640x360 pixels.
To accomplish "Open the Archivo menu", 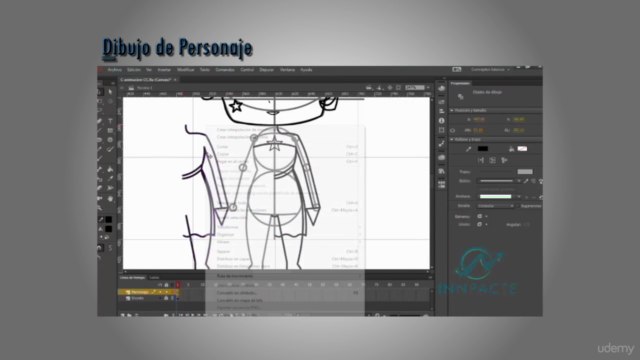I will 115,70.
